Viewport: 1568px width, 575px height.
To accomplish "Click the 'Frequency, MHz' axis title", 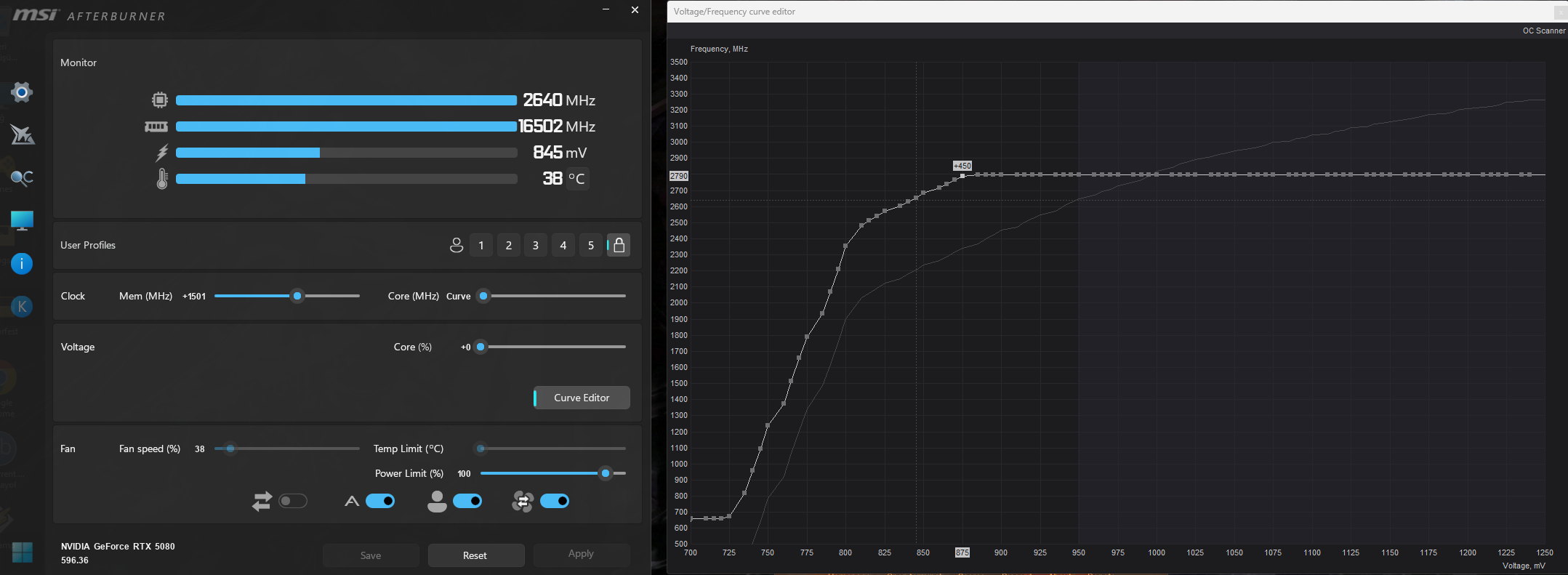I will [x=719, y=49].
